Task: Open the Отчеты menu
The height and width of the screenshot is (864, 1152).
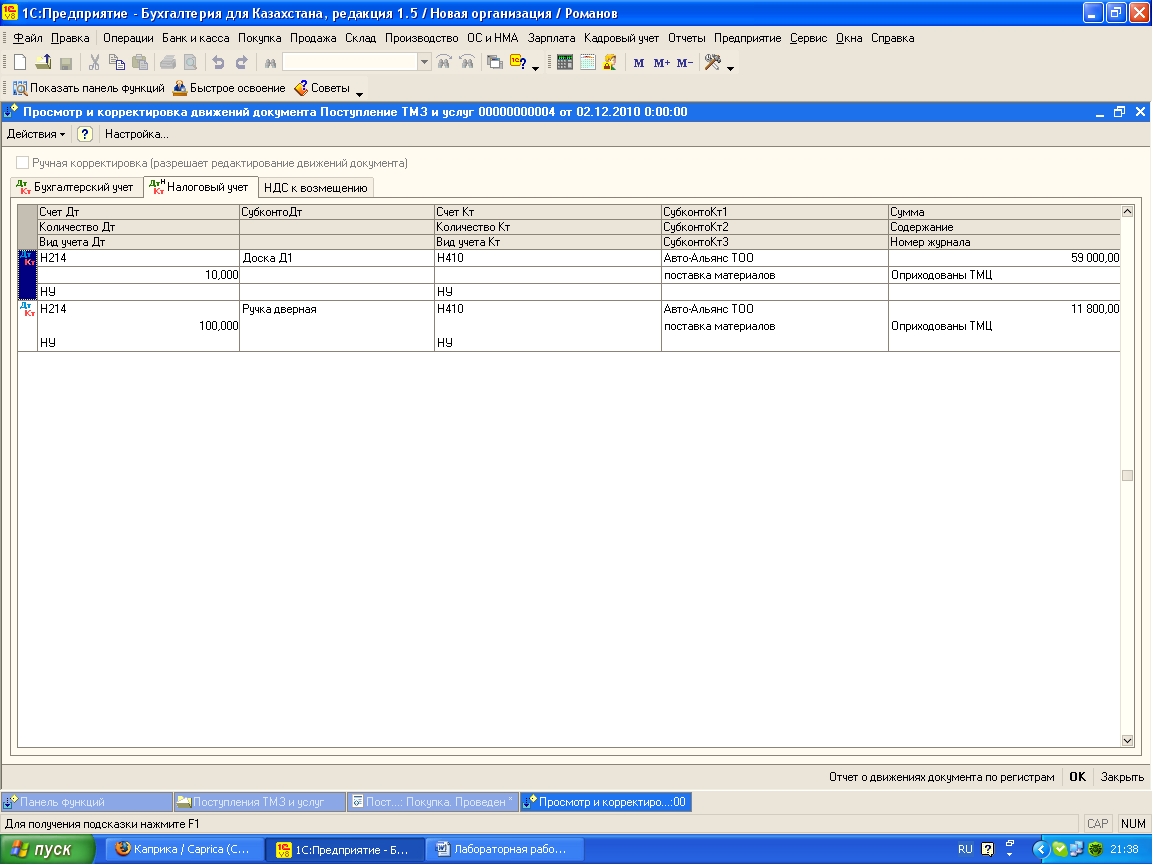Action: click(686, 38)
